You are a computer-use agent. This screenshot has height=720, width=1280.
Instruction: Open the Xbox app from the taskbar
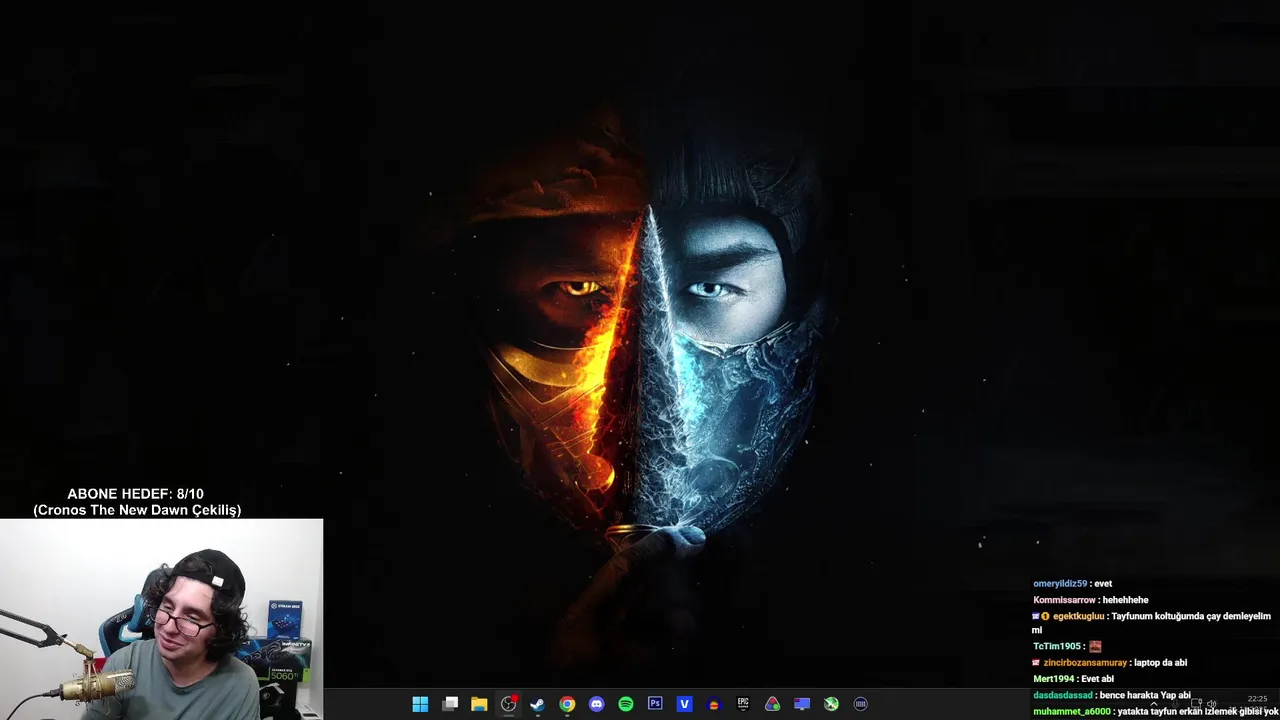click(831, 704)
